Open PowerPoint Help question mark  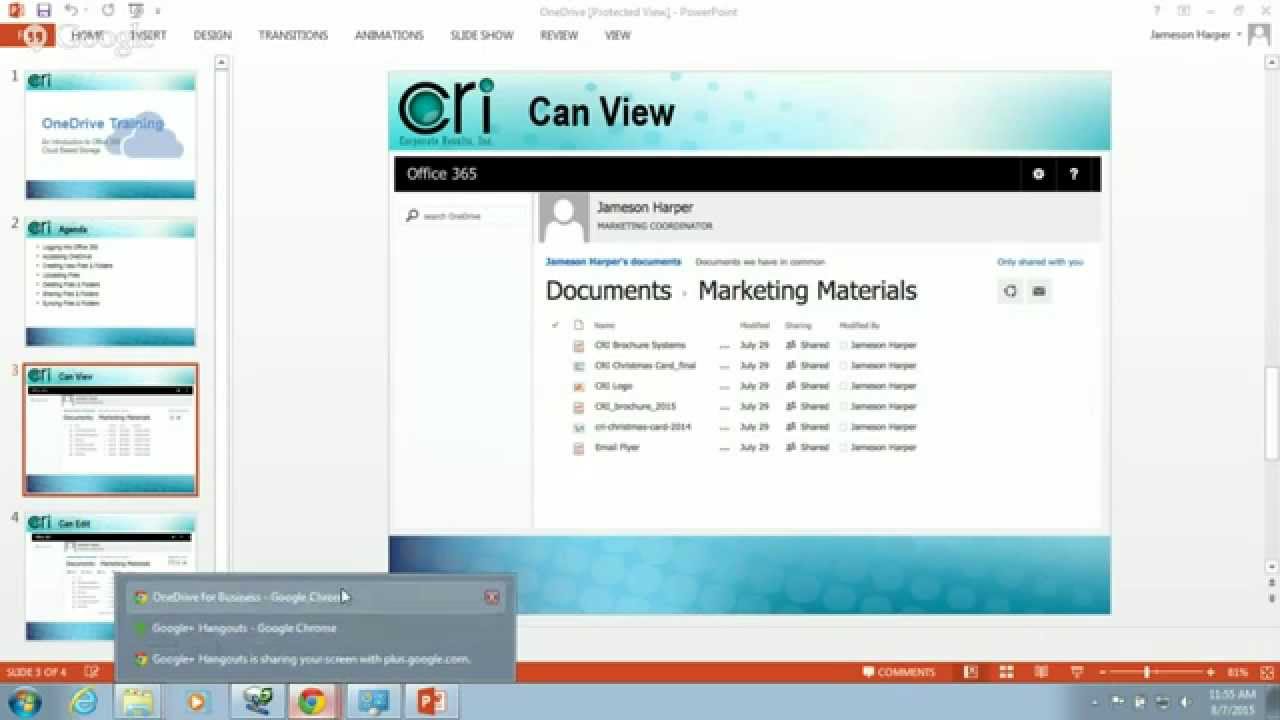coord(1158,10)
